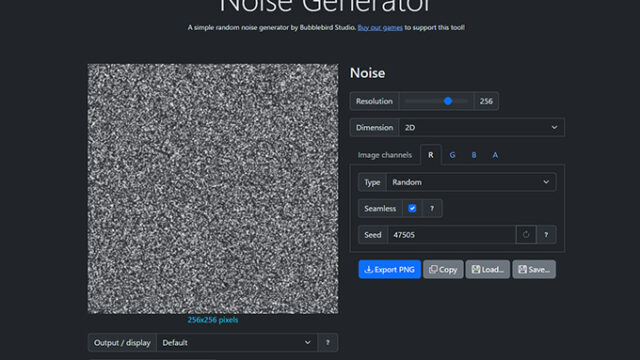The image size is (640, 360).
Task: Switch to the A channel tab
Action: [495, 155]
